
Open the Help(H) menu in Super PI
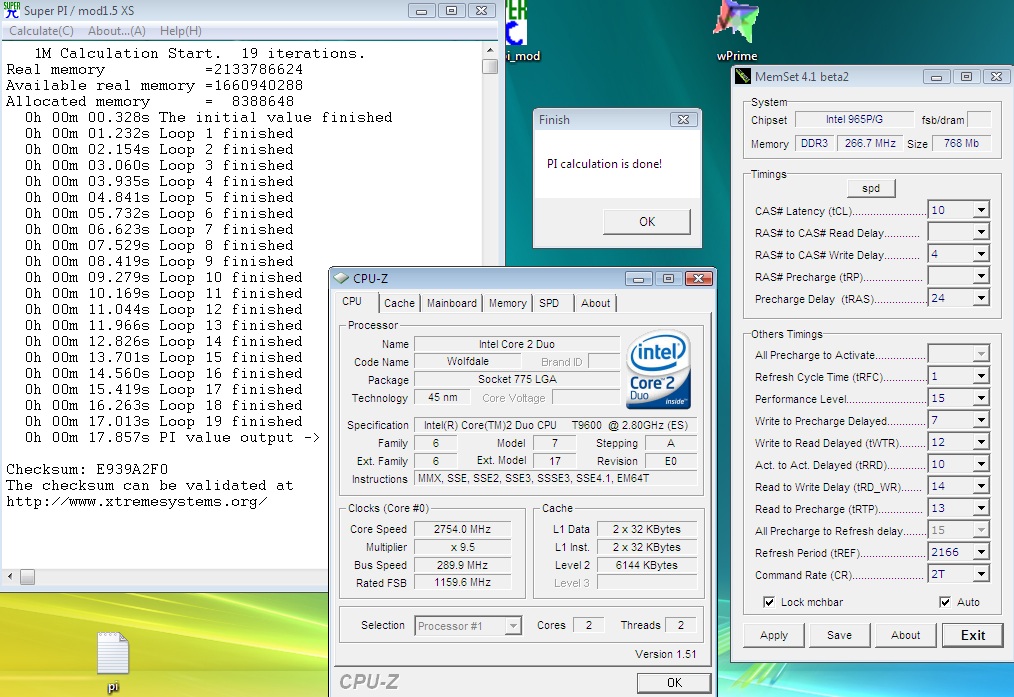click(x=180, y=31)
